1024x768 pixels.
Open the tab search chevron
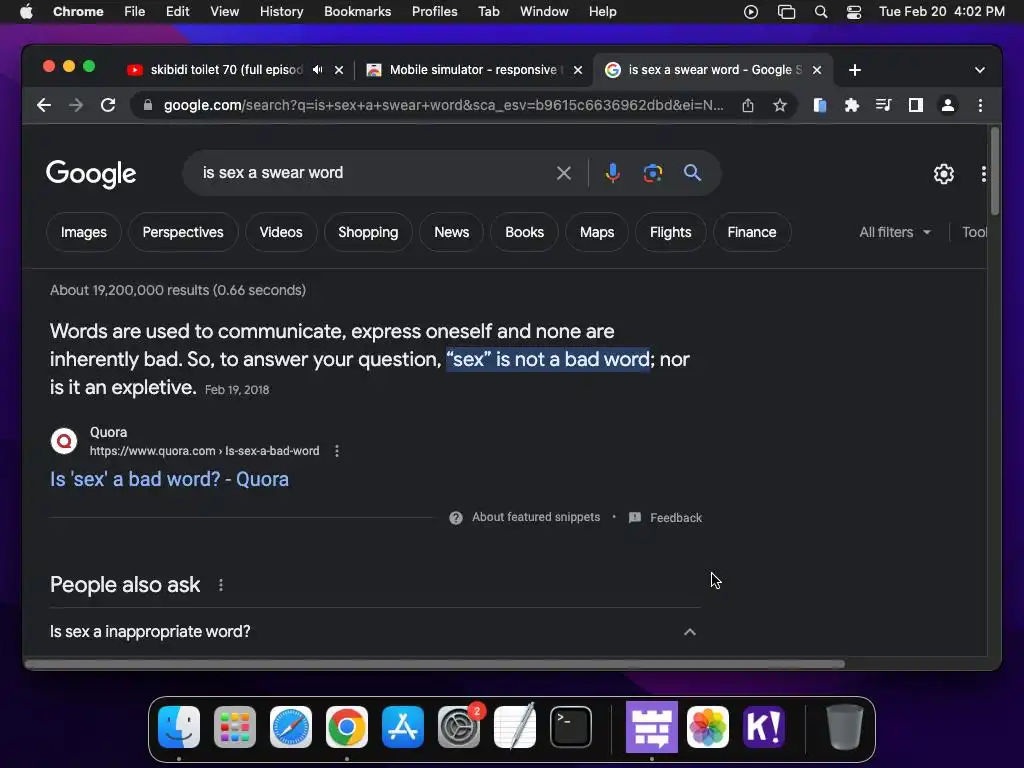[x=980, y=70]
